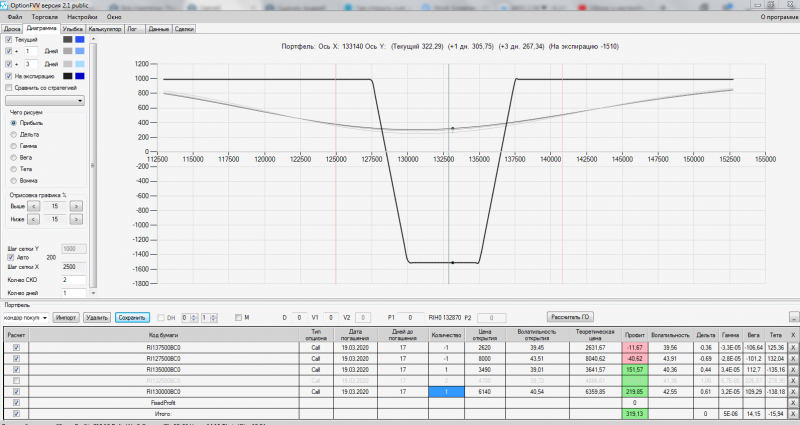Viewport: 800px width, 425px height.
Task: Increase the 'Выше' chart percentage with right arrow
Action: 76,206
